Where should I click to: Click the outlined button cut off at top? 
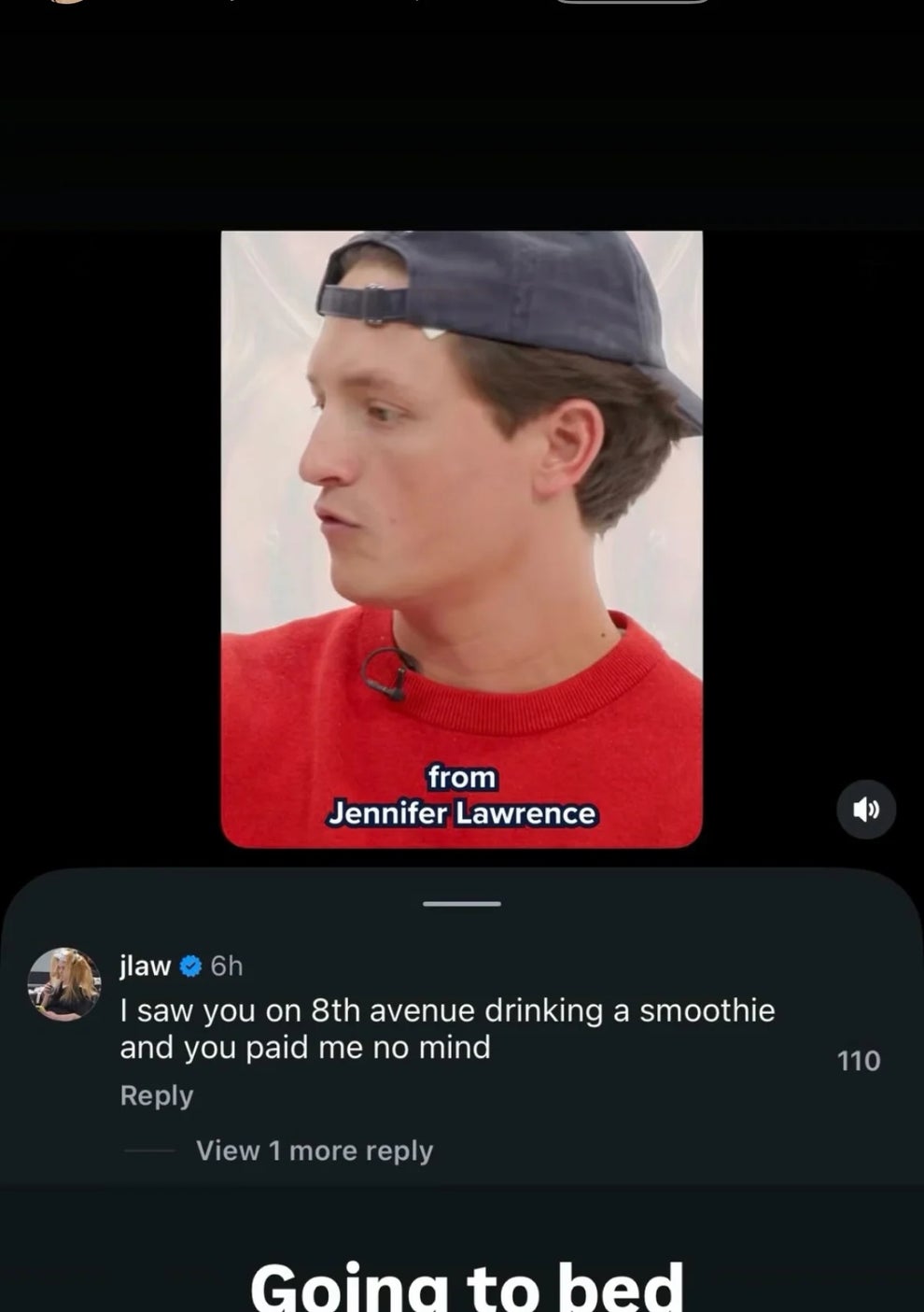pyautogui.click(x=633, y=2)
